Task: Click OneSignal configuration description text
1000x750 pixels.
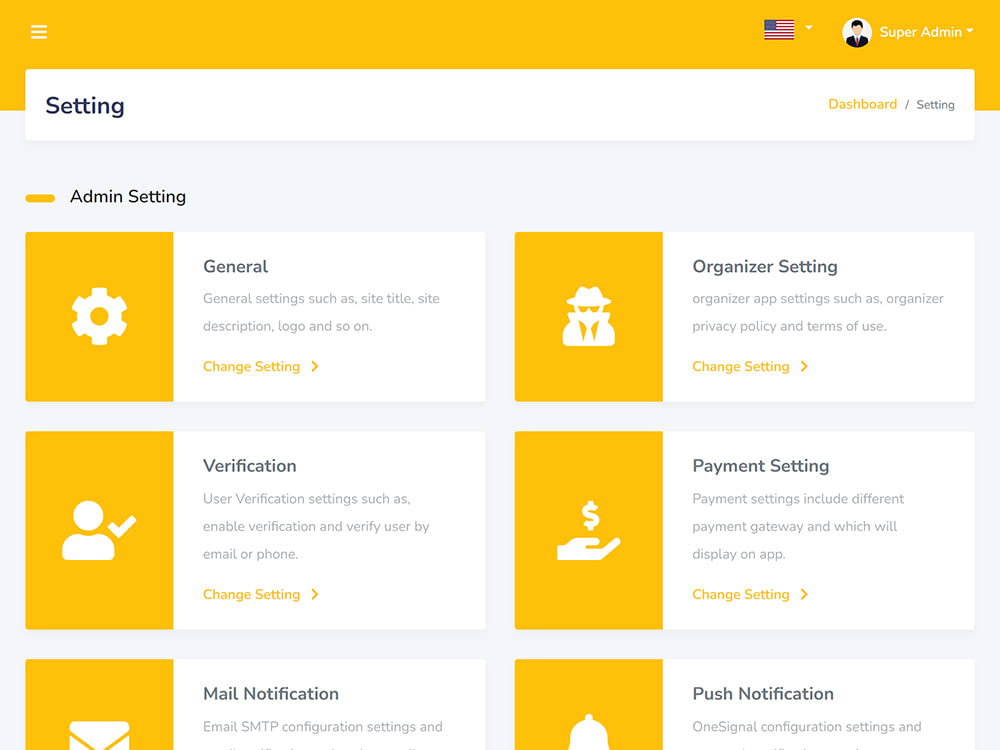Action: tap(806, 734)
